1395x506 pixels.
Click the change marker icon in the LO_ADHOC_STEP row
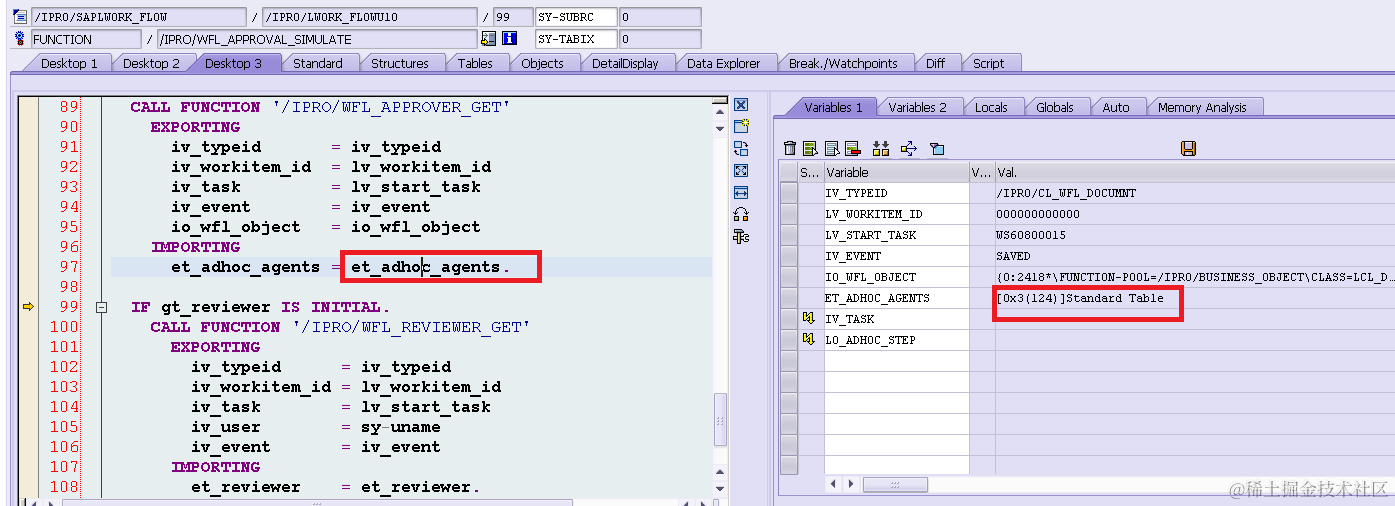pos(808,340)
